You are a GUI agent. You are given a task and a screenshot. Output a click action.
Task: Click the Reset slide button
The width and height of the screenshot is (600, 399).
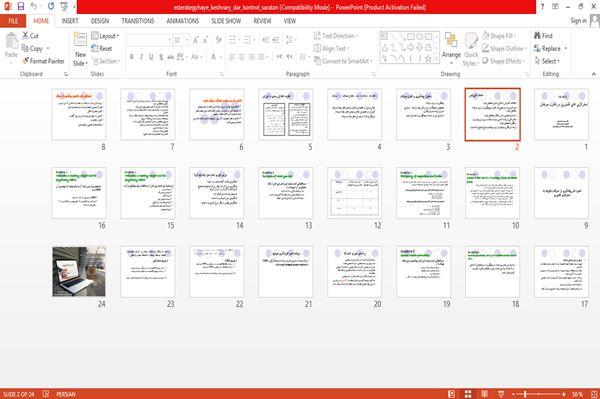point(102,48)
